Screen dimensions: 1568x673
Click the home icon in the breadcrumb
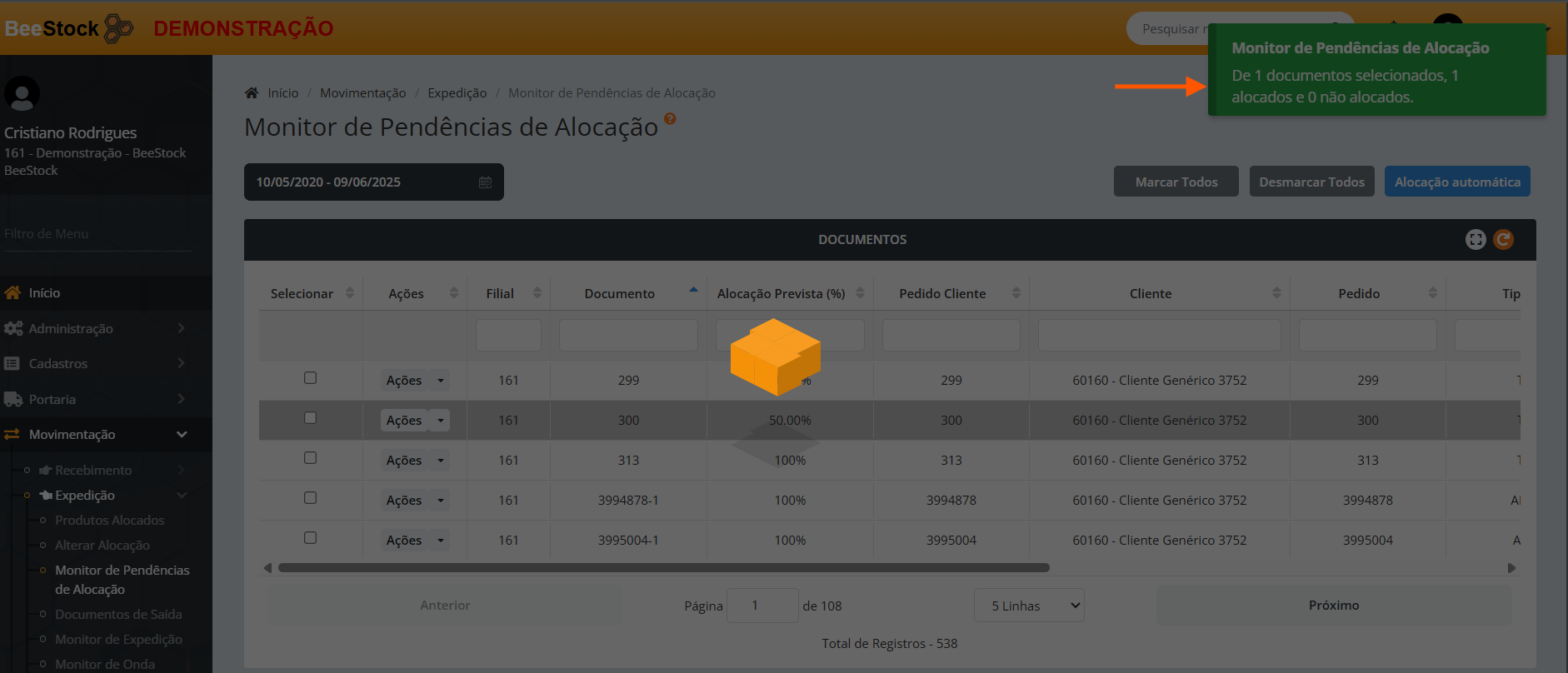click(x=252, y=93)
